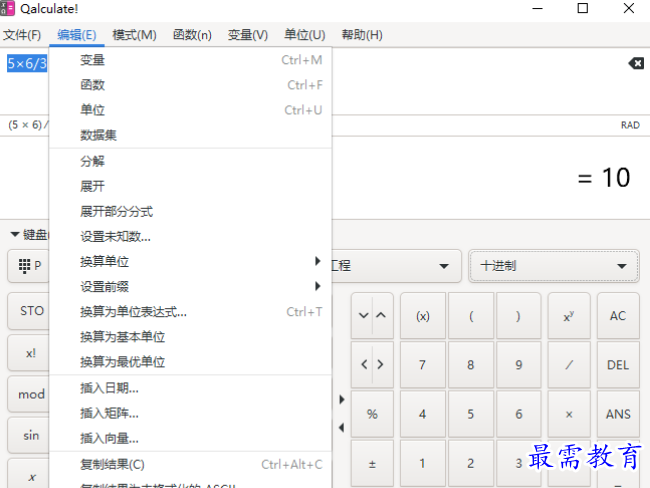Click the x^y power key
The image size is (650, 488).
pyautogui.click(x=569, y=316)
